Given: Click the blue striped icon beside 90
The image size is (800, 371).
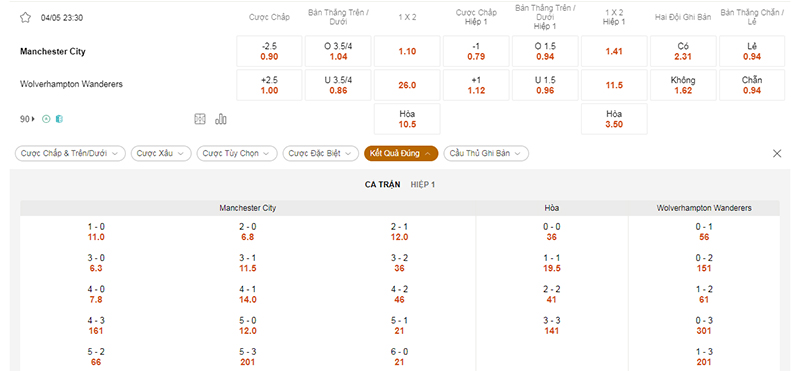Looking at the screenshot, I should [x=59, y=119].
